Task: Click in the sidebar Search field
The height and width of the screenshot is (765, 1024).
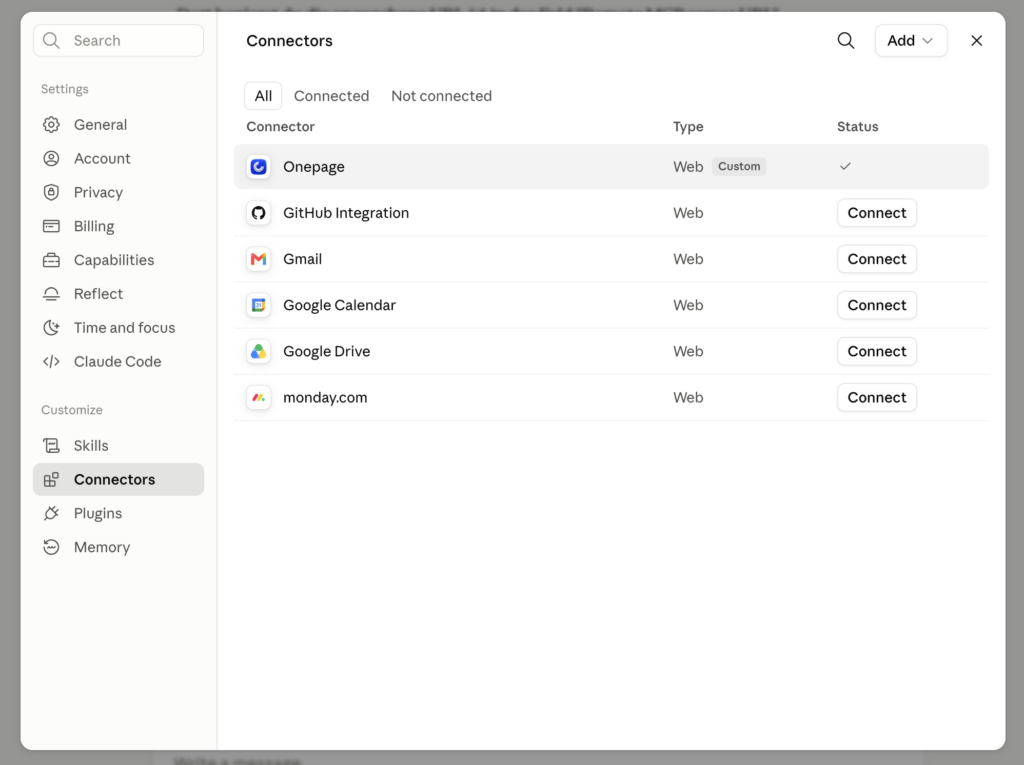Action: (x=118, y=41)
